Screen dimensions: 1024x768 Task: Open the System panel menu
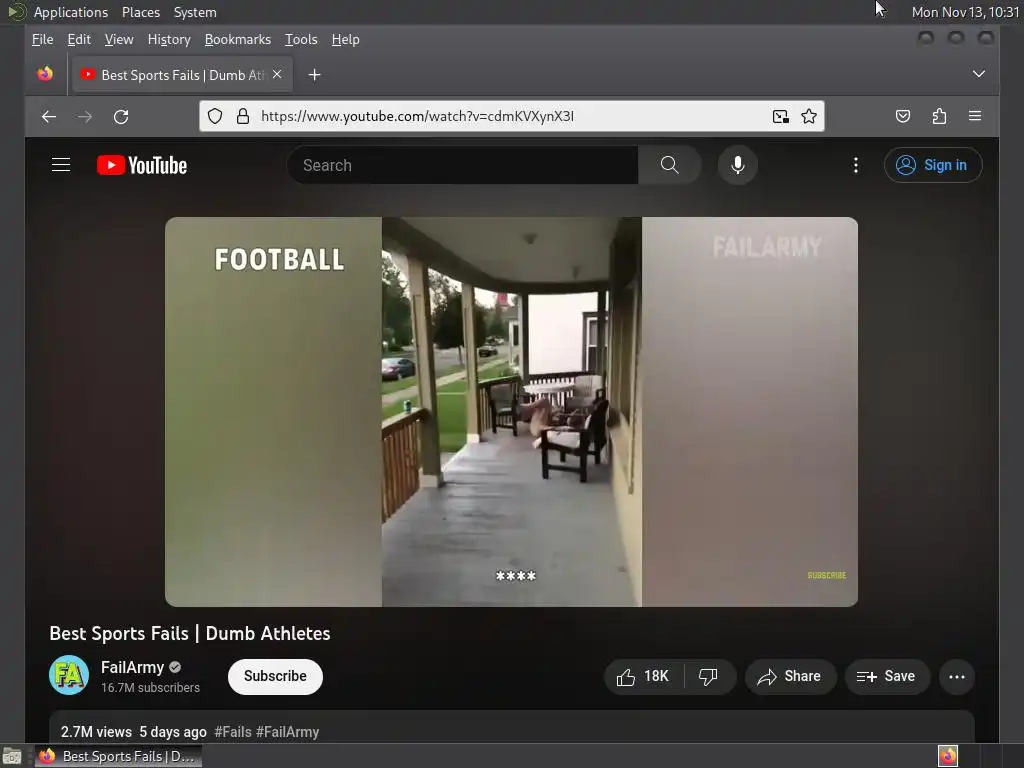tap(195, 12)
